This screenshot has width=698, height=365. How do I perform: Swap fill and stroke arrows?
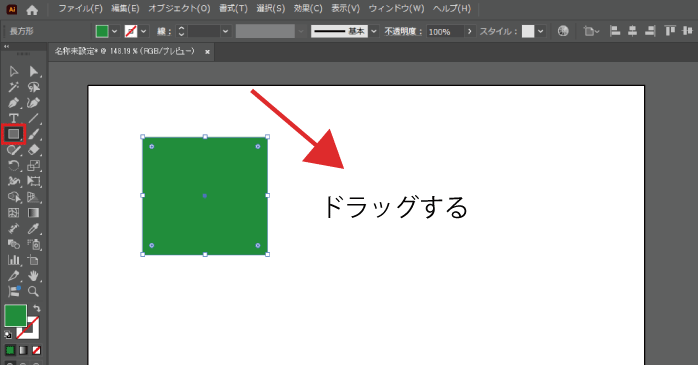click(x=37, y=308)
